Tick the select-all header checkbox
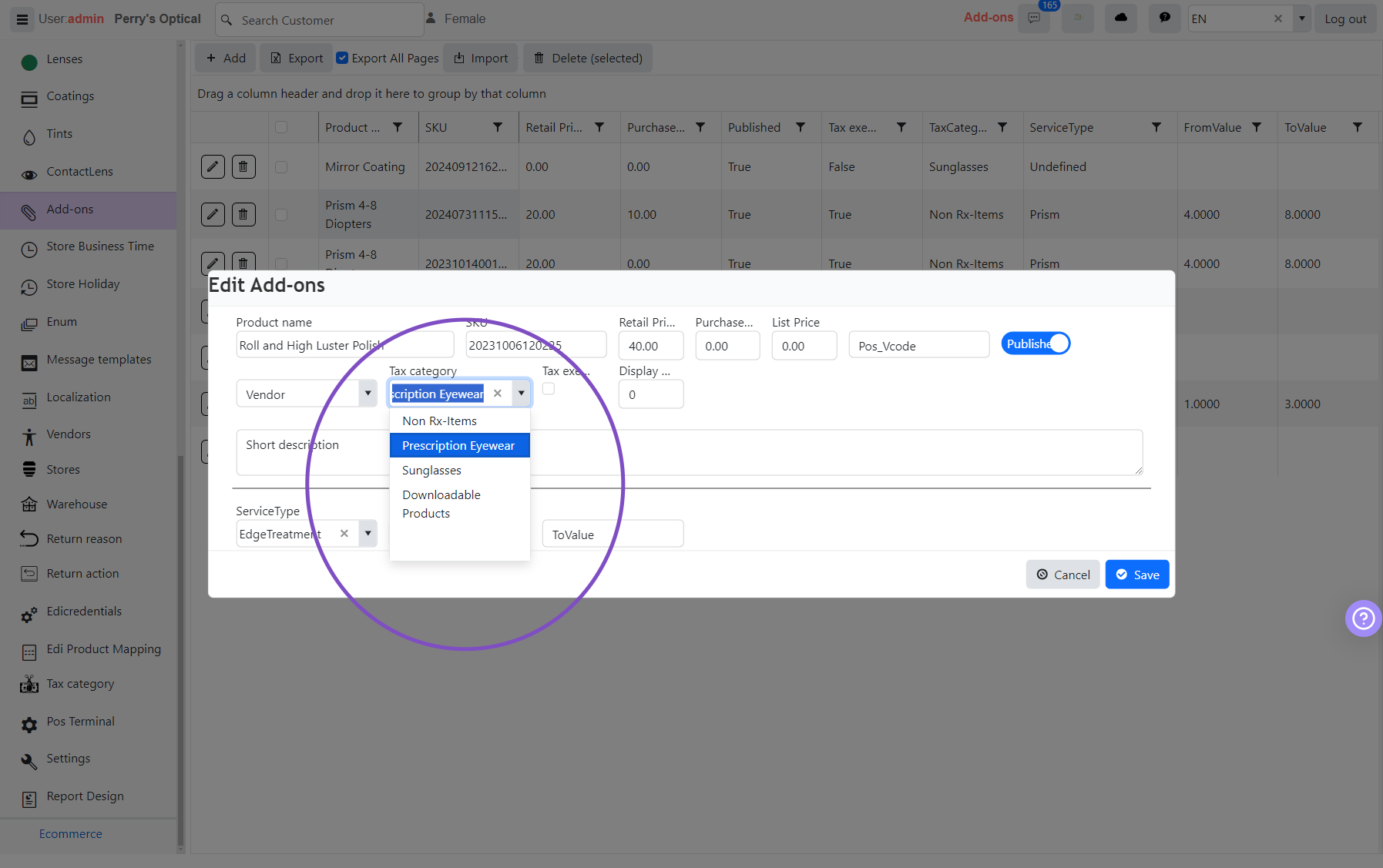This screenshot has height=868, width=1383. (281, 127)
